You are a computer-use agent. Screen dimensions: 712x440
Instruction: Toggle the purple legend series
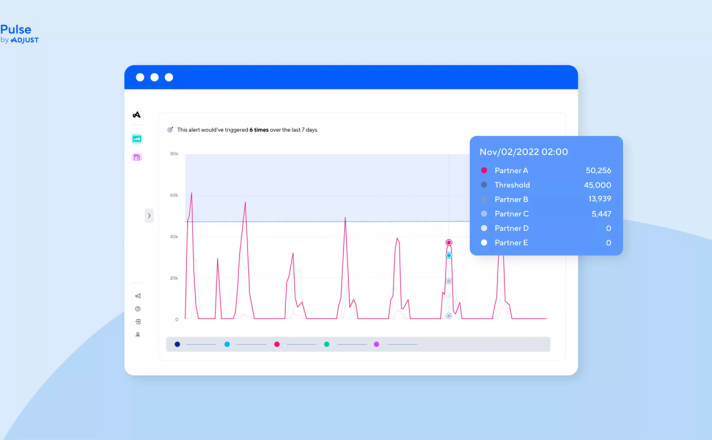pos(376,344)
